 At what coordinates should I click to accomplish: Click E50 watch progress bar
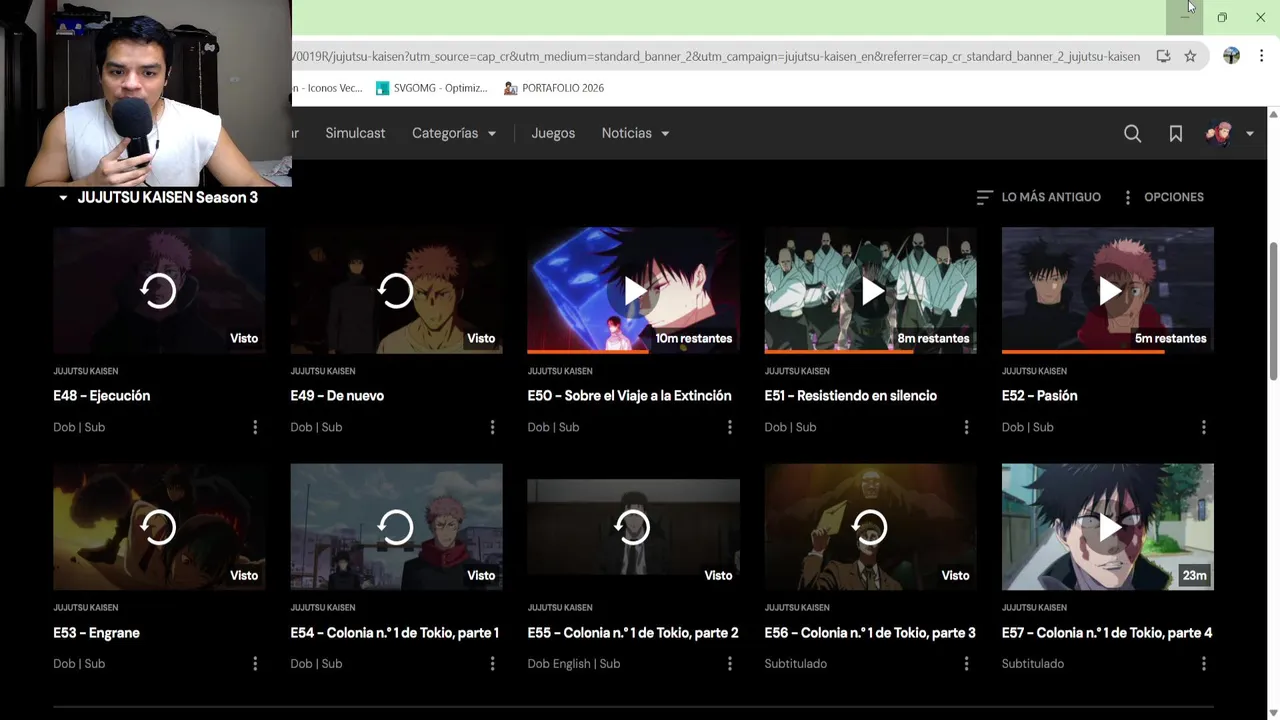click(x=633, y=351)
